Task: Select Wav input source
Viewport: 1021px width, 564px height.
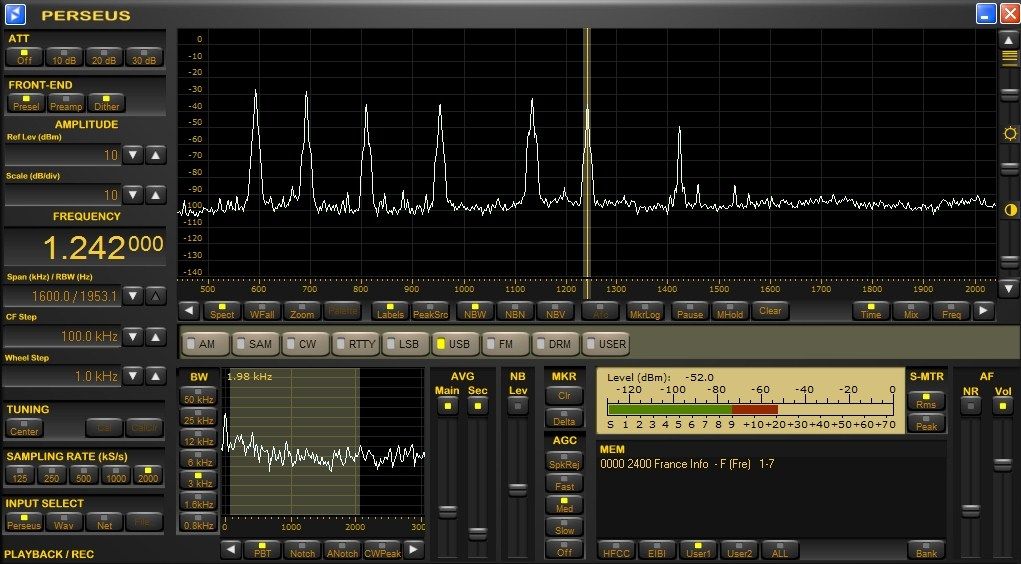Action: tap(64, 522)
